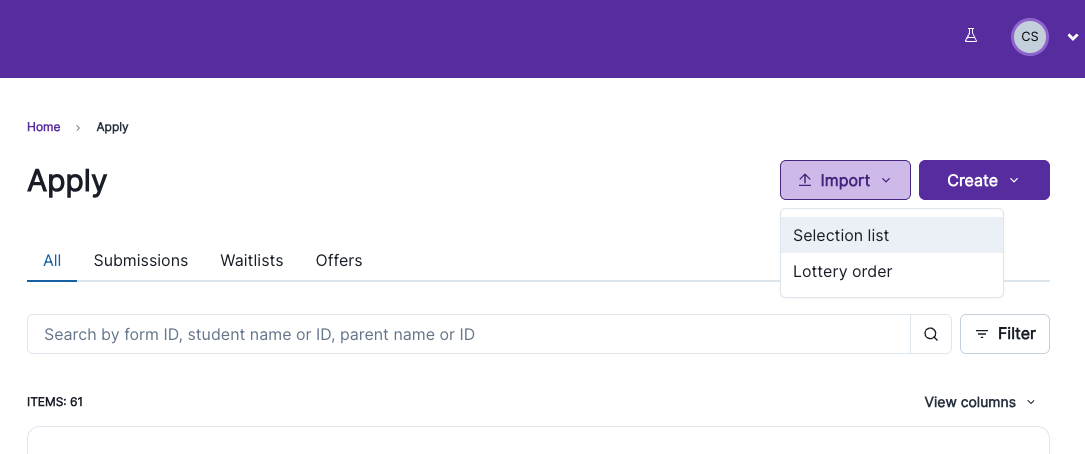Click the flask labs icon in header
Image resolution: width=1085 pixels, height=454 pixels.
[x=970, y=36]
